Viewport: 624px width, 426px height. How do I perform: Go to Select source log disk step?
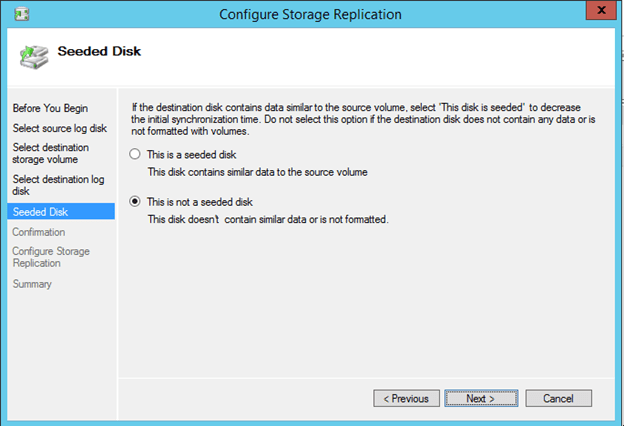[x=58, y=128]
